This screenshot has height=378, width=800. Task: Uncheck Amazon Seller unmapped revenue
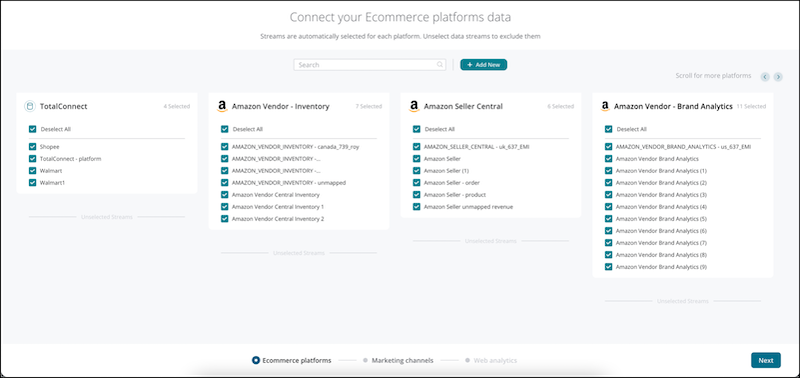[x=416, y=207]
